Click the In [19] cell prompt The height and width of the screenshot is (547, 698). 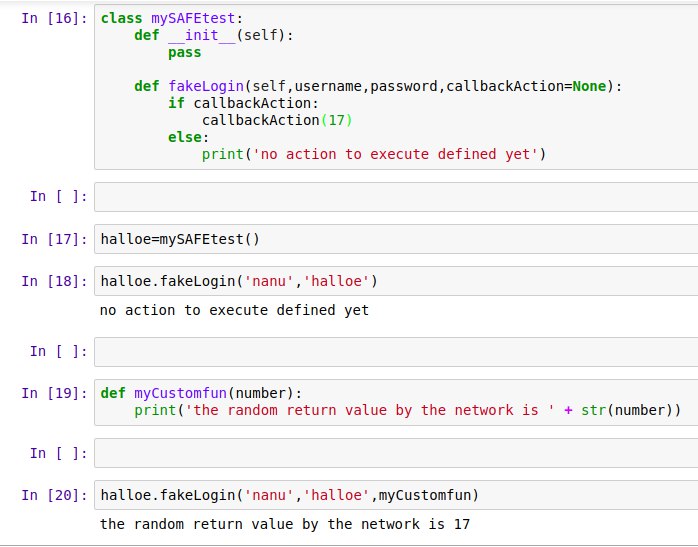point(54,393)
